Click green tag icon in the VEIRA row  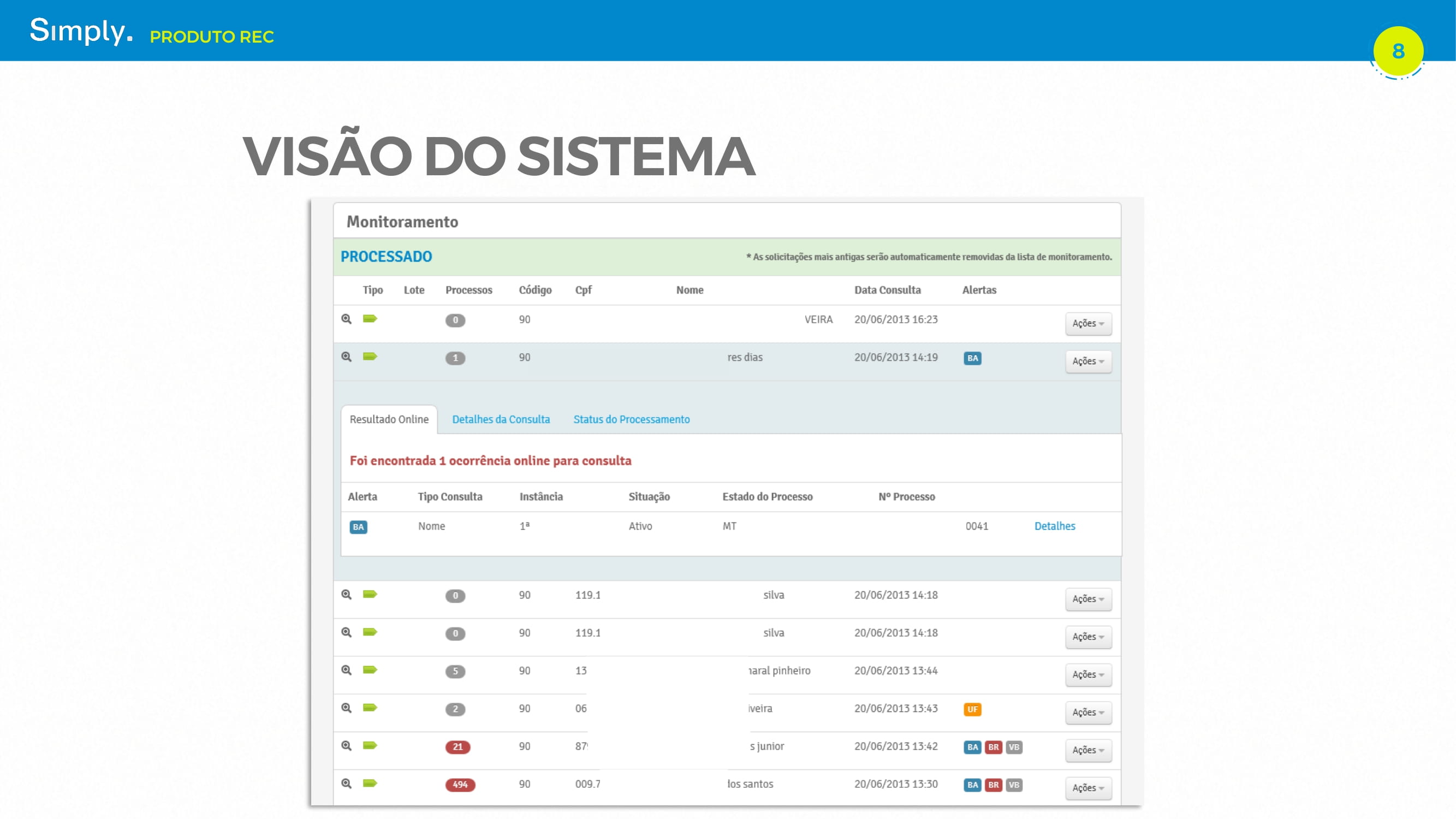coord(370,319)
